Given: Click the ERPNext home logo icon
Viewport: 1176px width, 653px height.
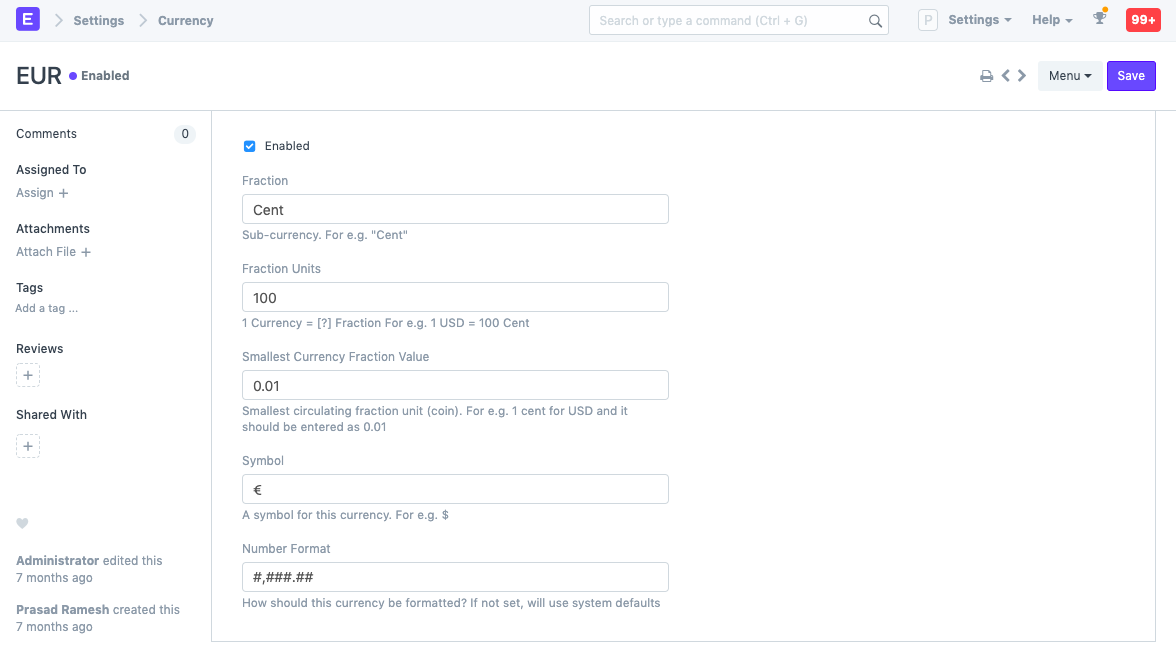Looking at the screenshot, I should tap(28, 20).
